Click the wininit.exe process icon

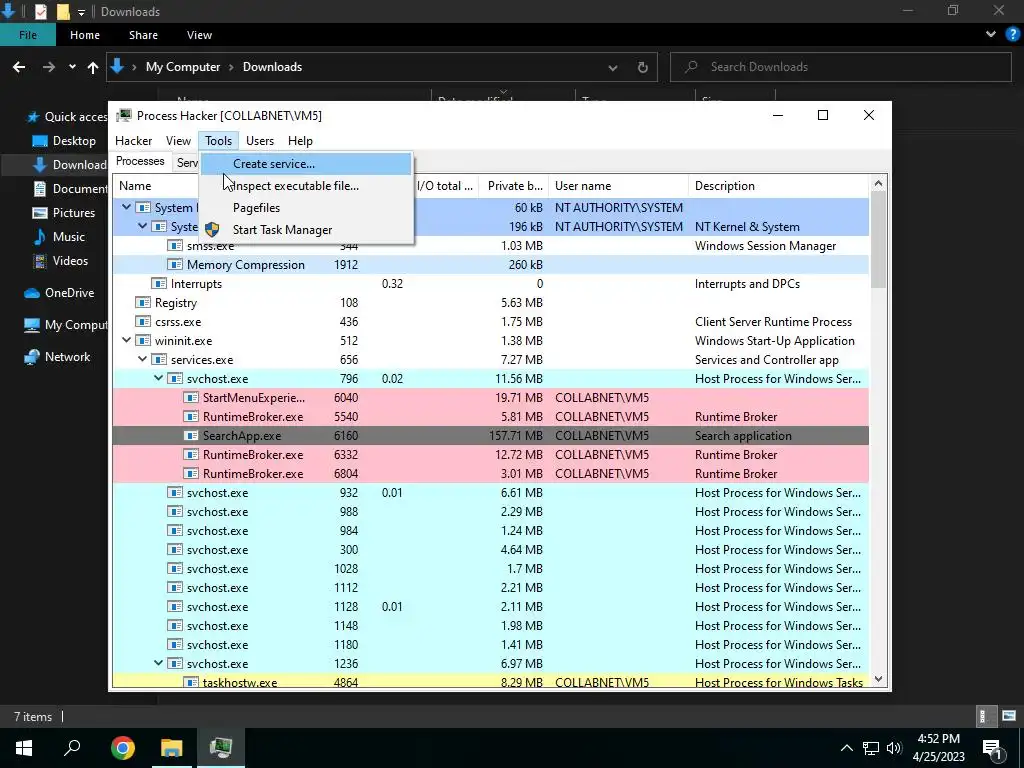142,341
